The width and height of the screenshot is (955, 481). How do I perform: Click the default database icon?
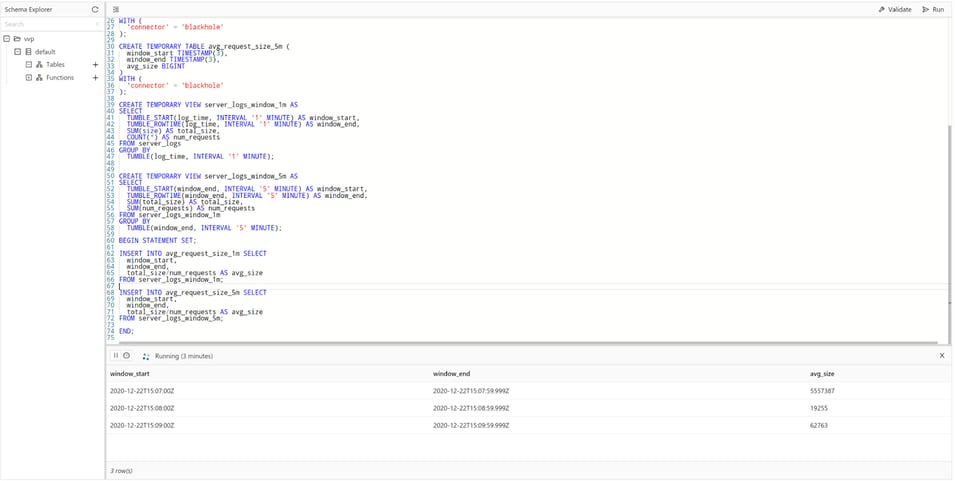(x=28, y=52)
